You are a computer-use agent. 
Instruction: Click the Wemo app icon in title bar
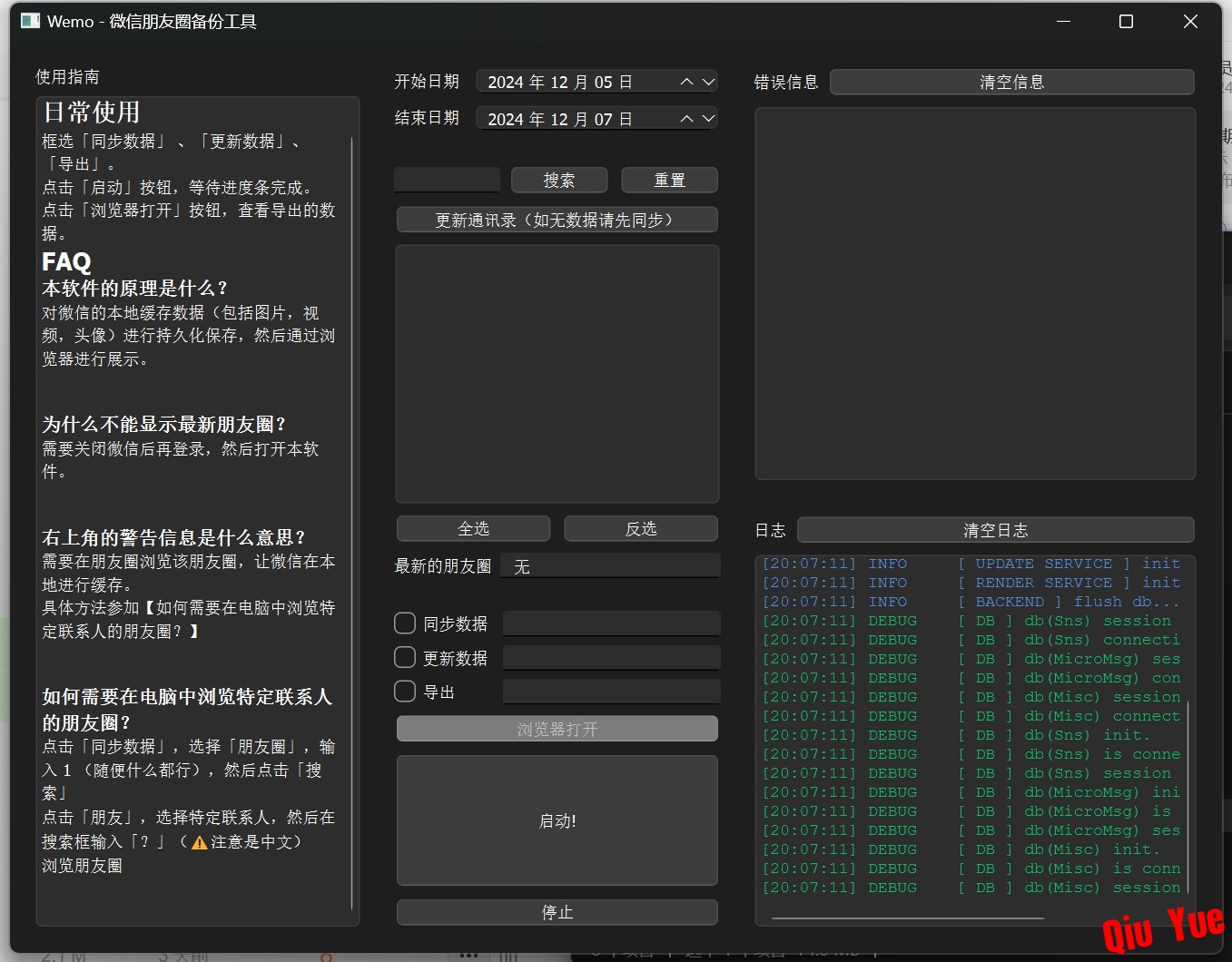click(x=30, y=21)
